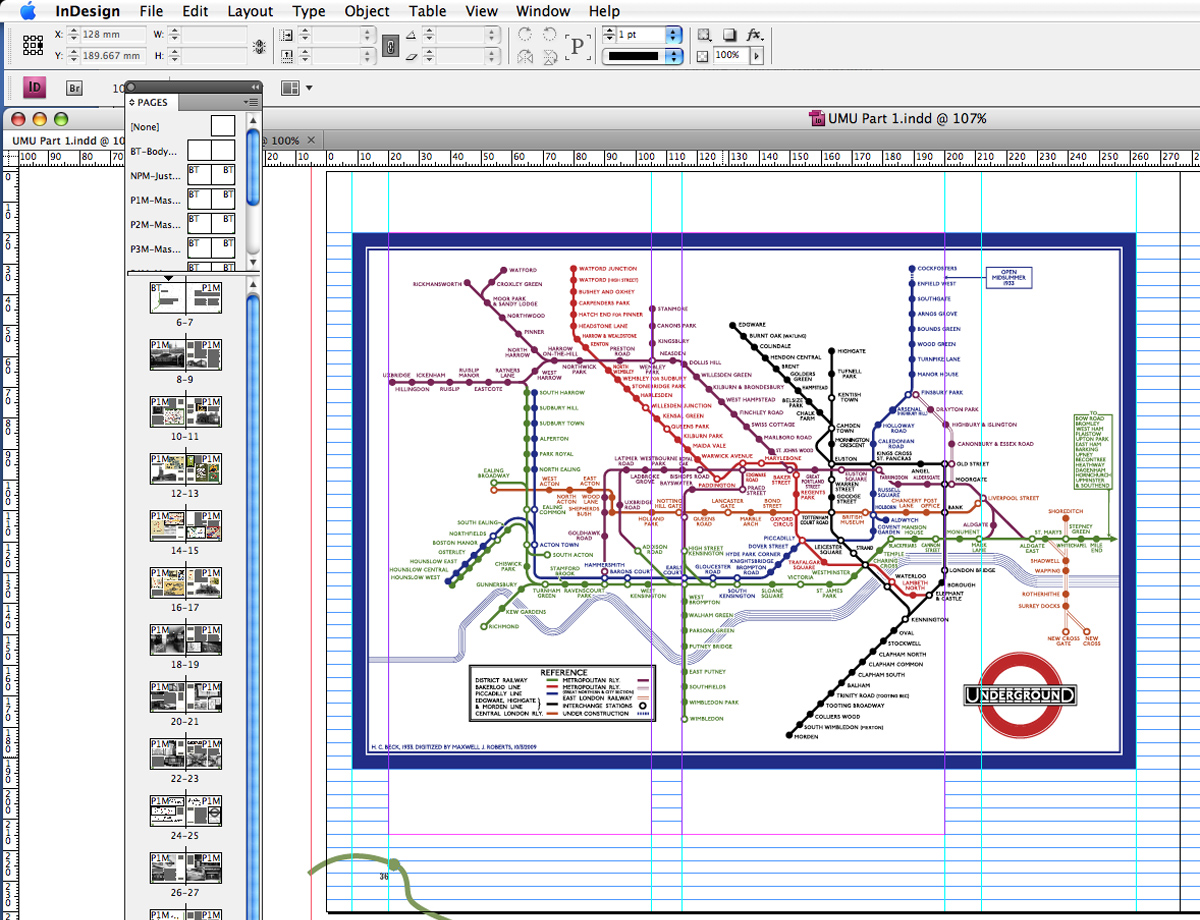Increase X value with stepper arrows

tap(73, 34)
